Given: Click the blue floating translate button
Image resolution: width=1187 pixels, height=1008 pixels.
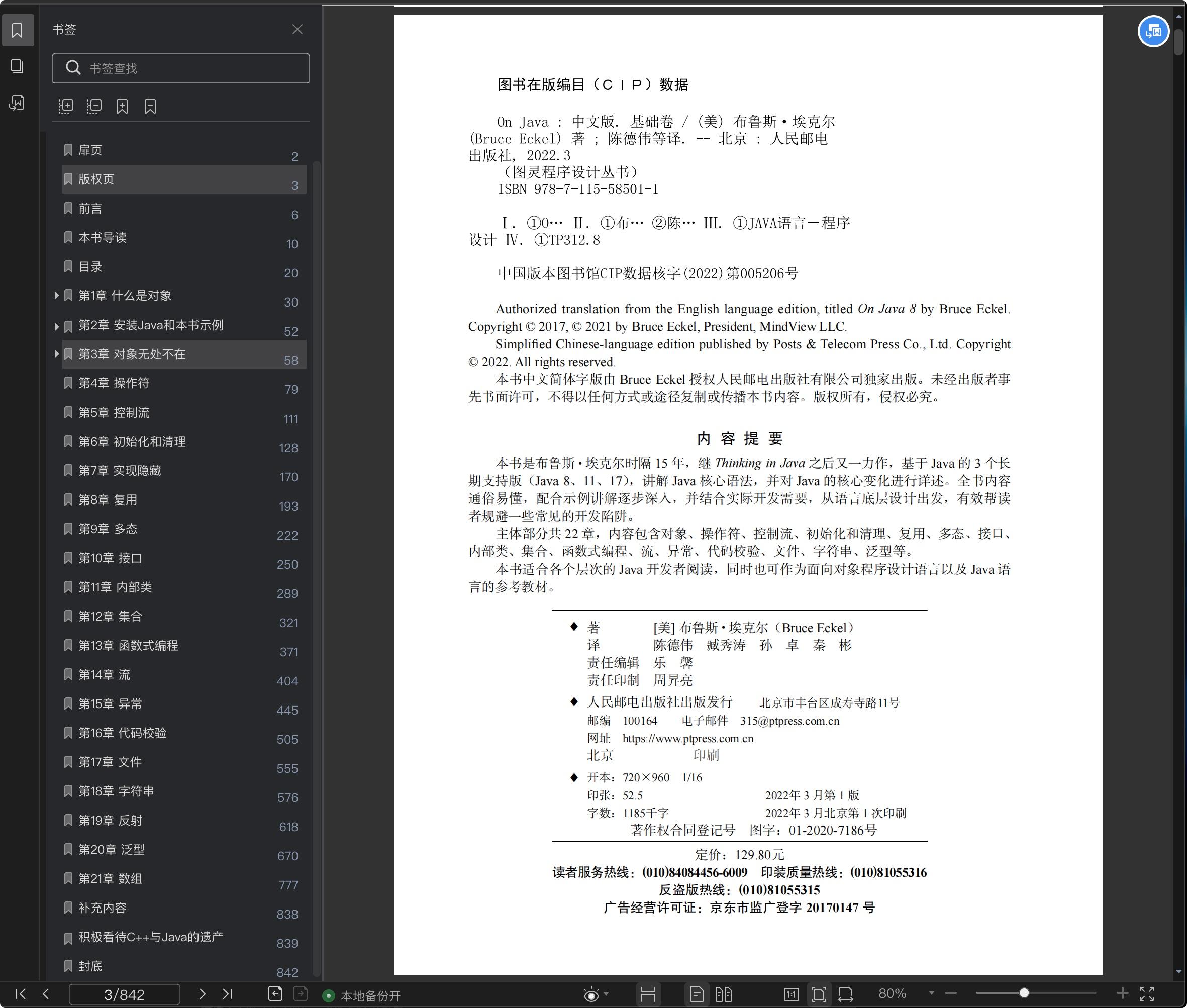Looking at the screenshot, I should (1153, 32).
